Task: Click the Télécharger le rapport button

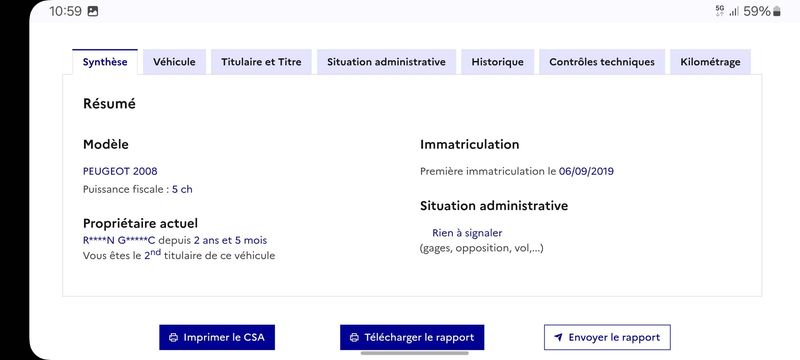Action: 412,337
